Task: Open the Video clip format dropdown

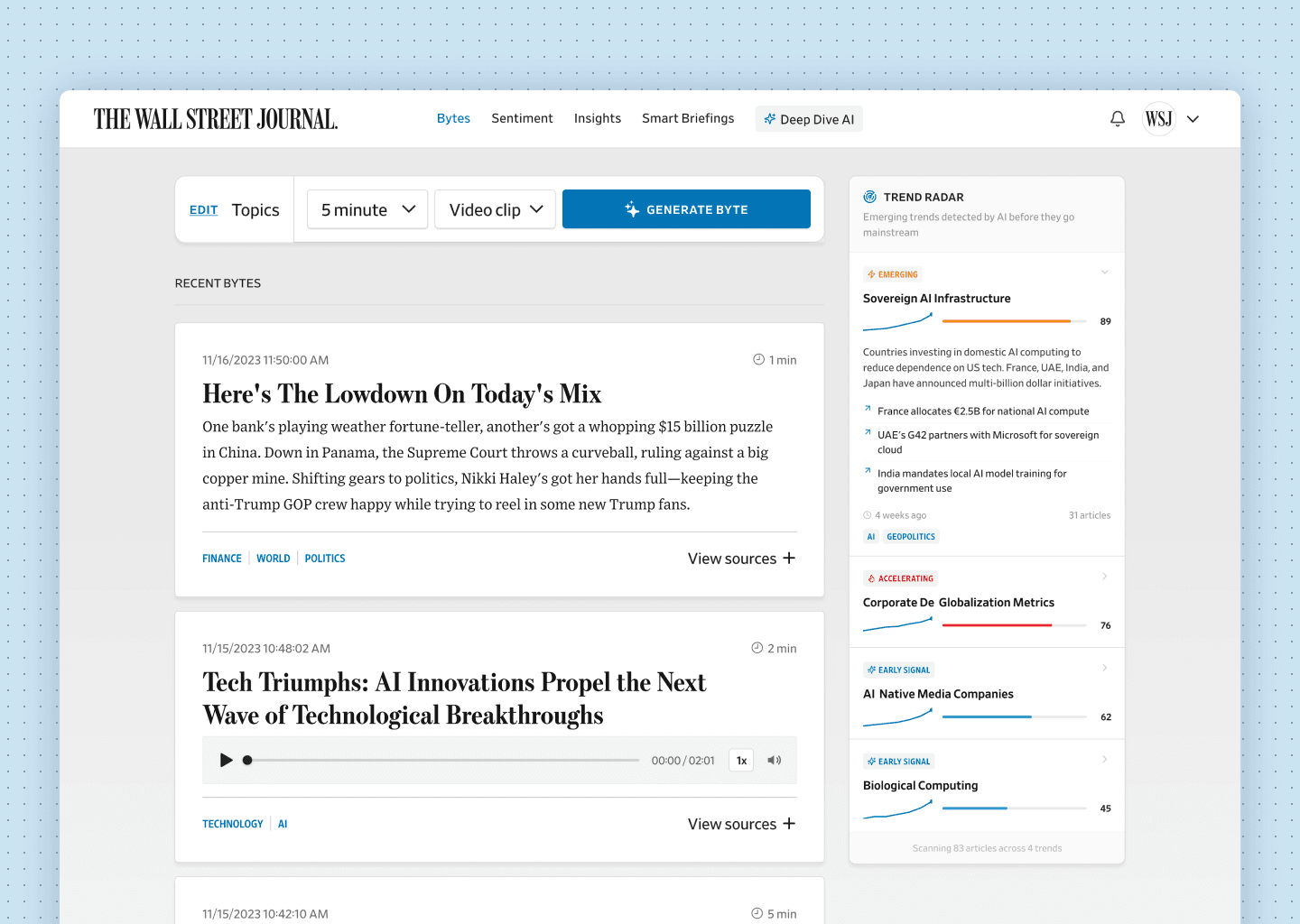Action: [495, 209]
